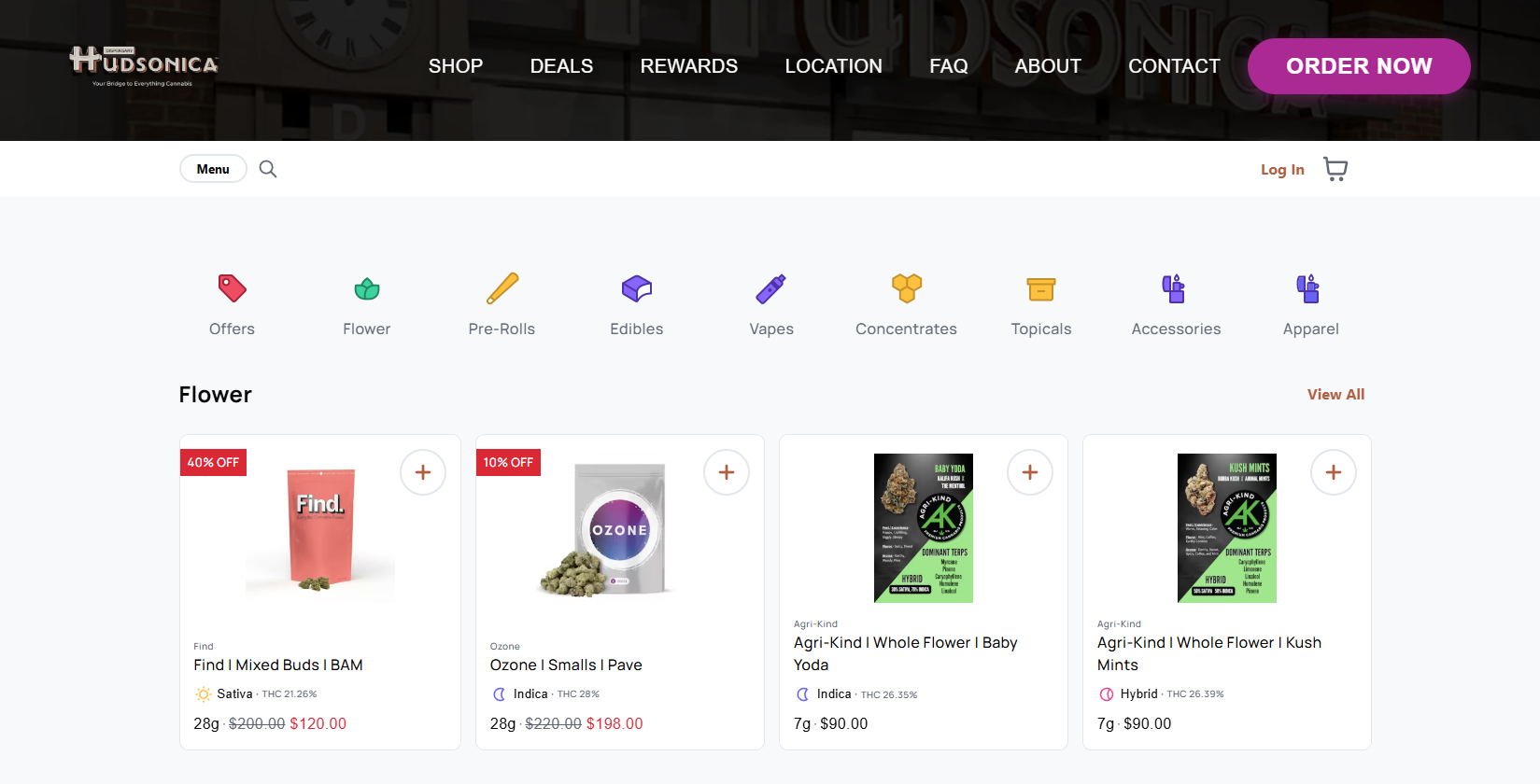Viewport: 1540px width, 784px height.
Task: Open Ozone I Smalls I Pave title
Action: 566,665
